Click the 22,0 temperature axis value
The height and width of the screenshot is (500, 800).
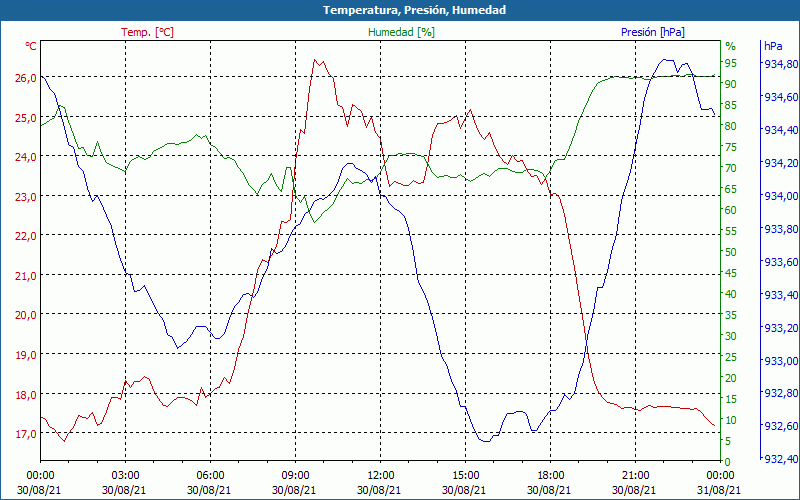point(28,236)
